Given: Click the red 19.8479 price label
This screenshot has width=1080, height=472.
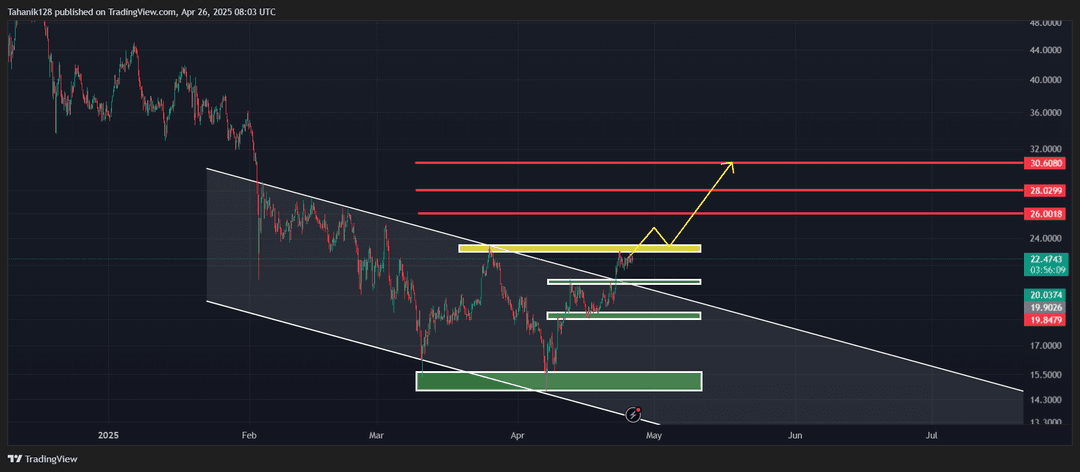Looking at the screenshot, I should [x=1045, y=320].
